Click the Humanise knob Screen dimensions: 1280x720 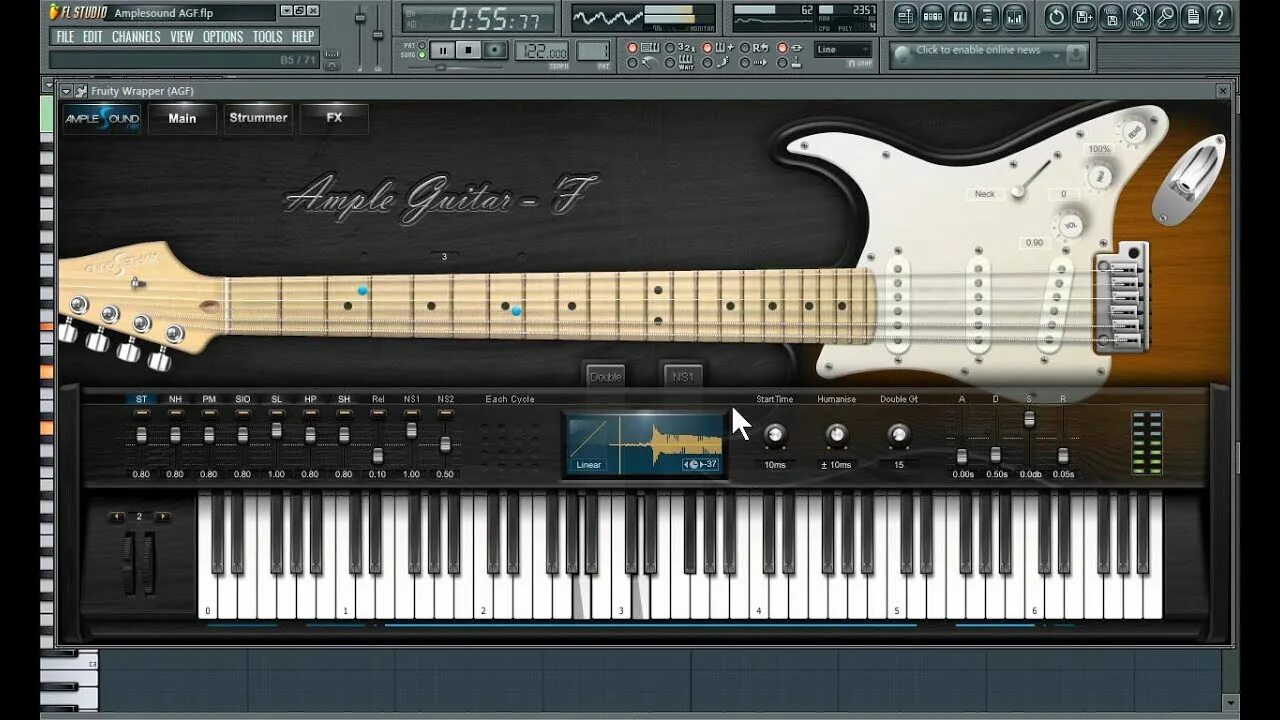point(836,434)
